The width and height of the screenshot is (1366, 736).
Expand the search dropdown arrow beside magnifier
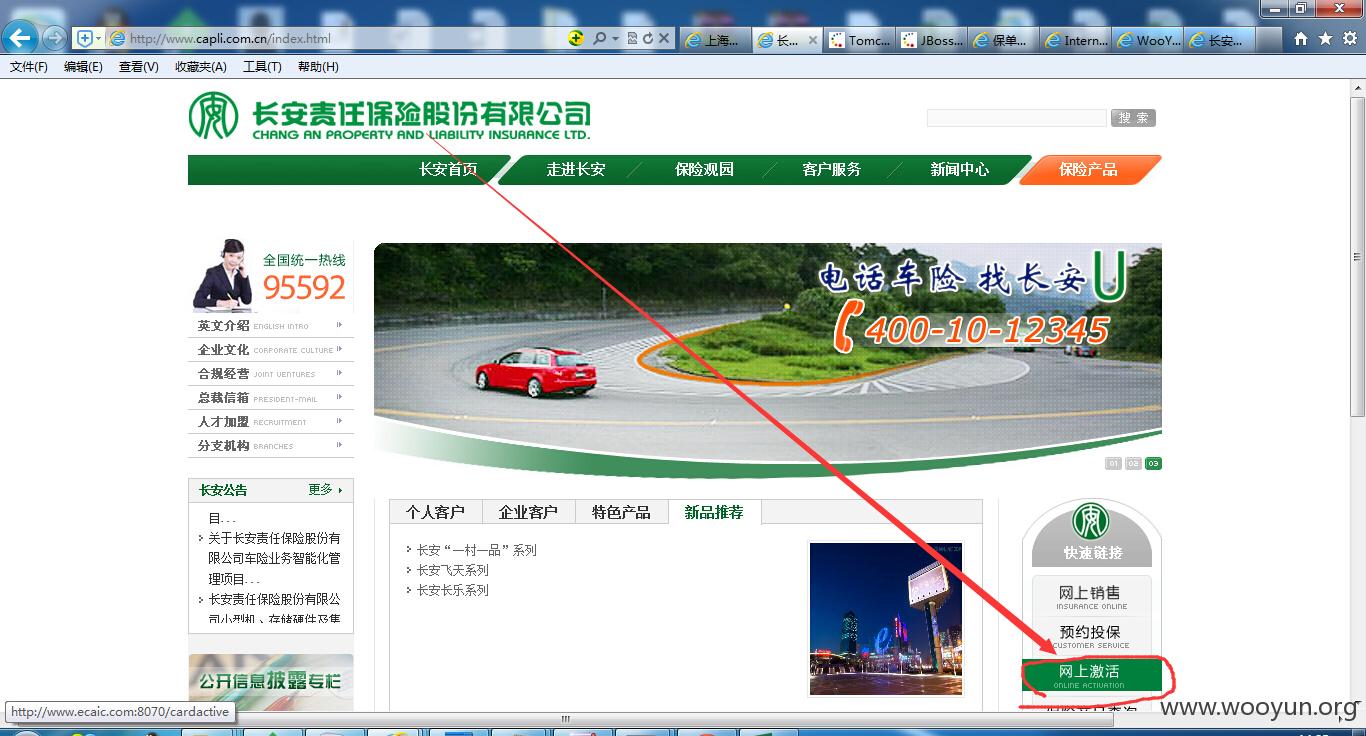[x=615, y=38]
